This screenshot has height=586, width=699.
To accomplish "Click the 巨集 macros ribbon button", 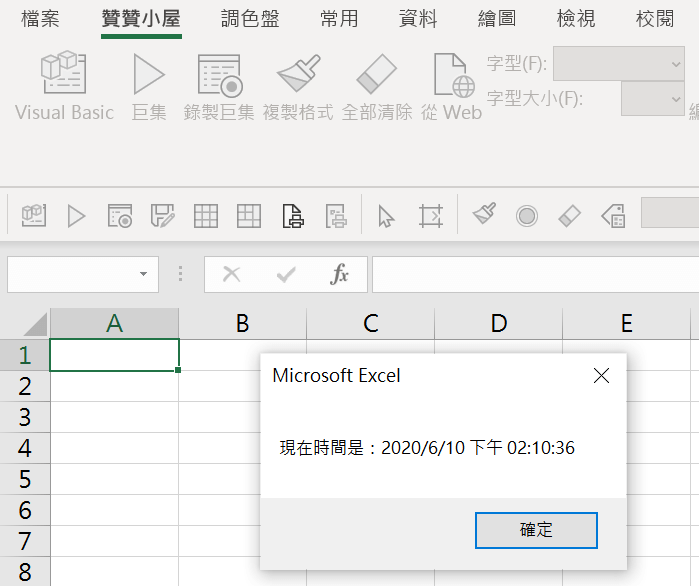I will [x=149, y=86].
